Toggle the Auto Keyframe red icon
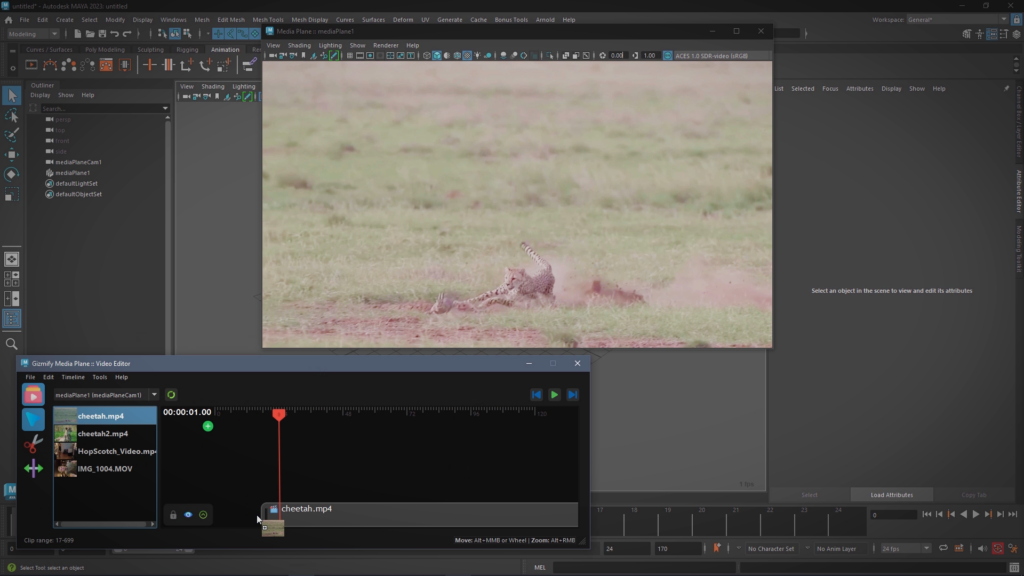1024x576 pixels. [998, 549]
